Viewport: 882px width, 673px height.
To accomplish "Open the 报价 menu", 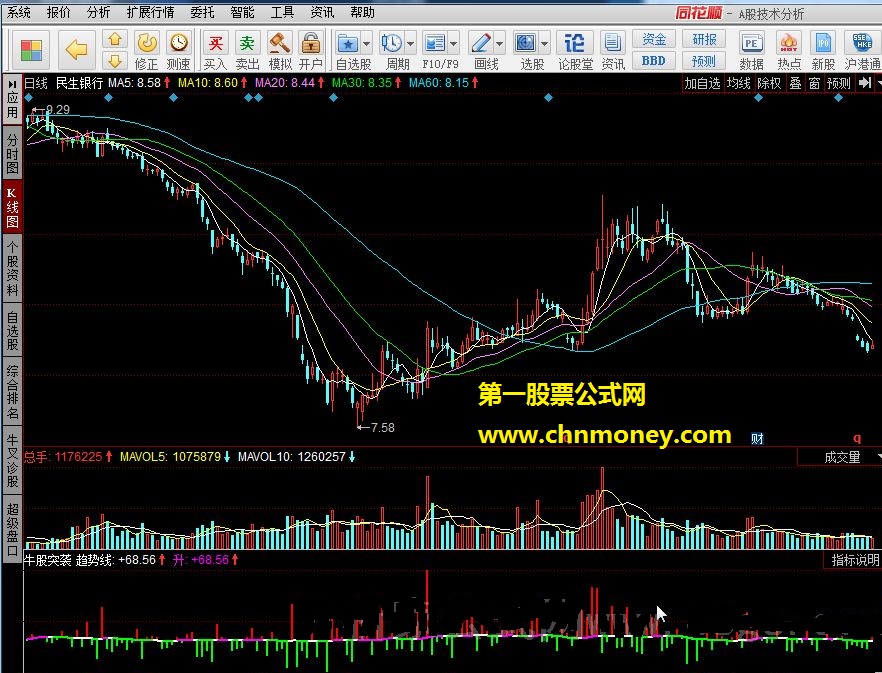I will (x=58, y=12).
